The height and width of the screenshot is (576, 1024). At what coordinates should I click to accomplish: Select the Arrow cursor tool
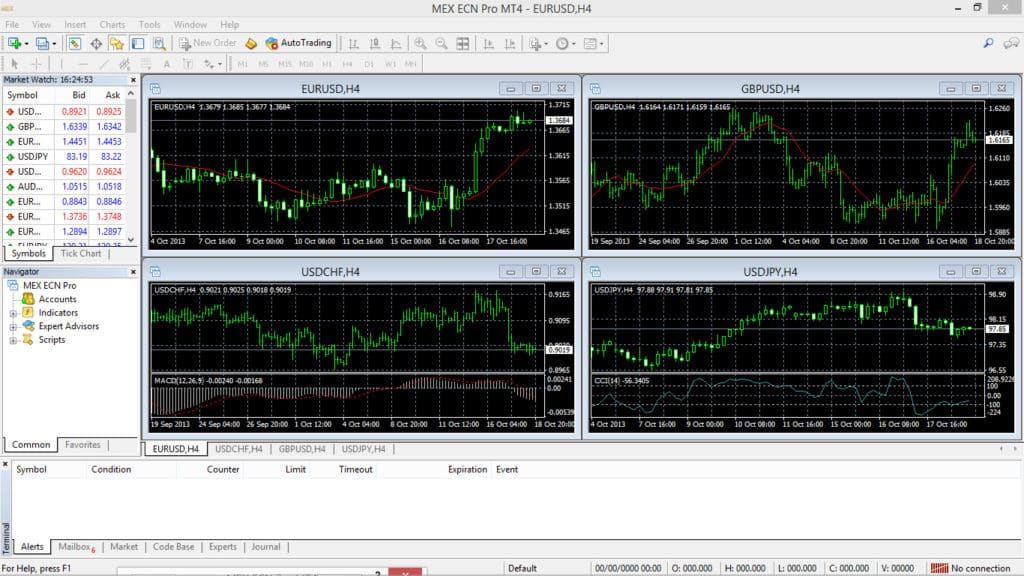(x=15, y=63)
